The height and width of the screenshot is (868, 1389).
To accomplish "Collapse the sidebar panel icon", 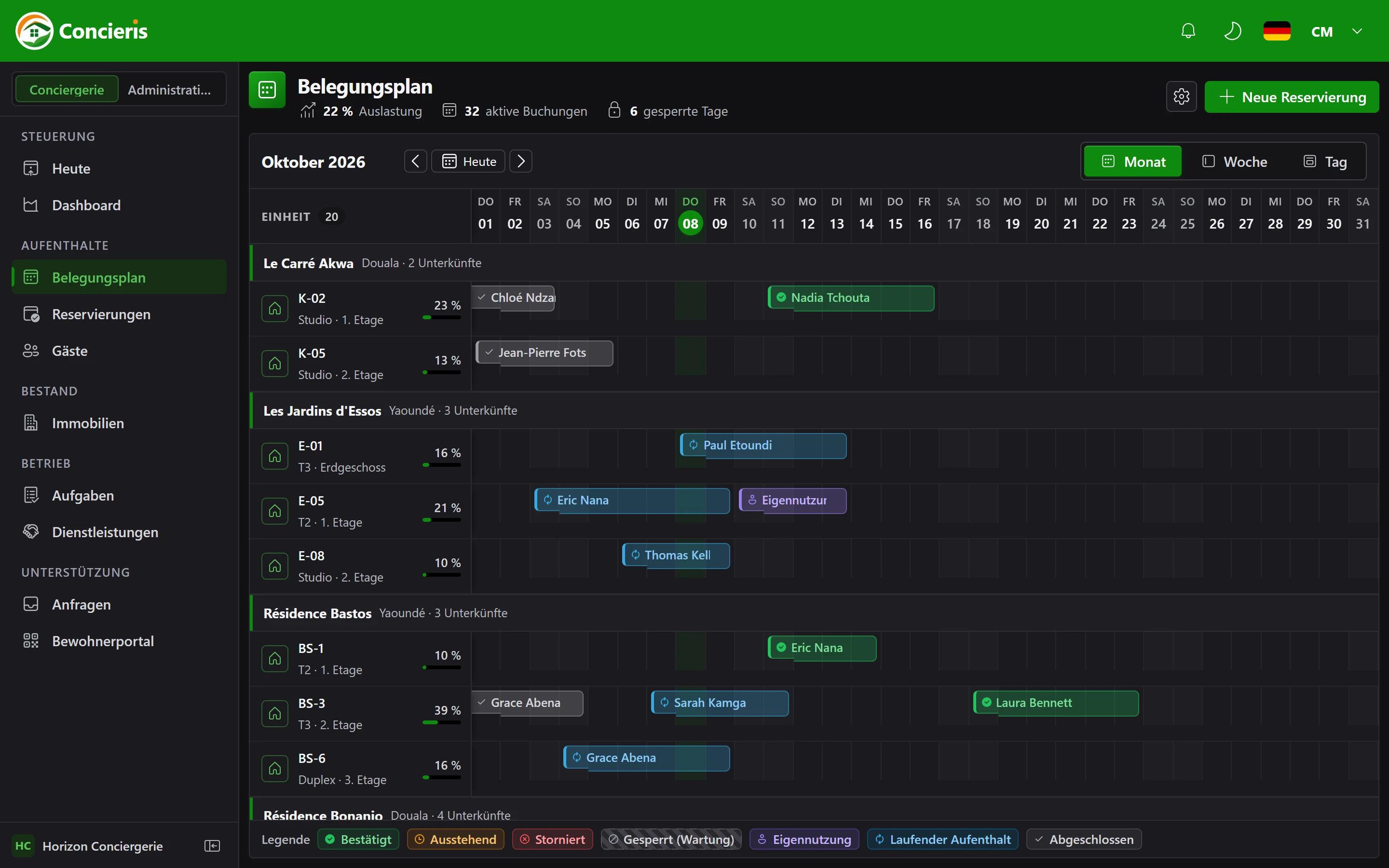I will coord(212,846).
